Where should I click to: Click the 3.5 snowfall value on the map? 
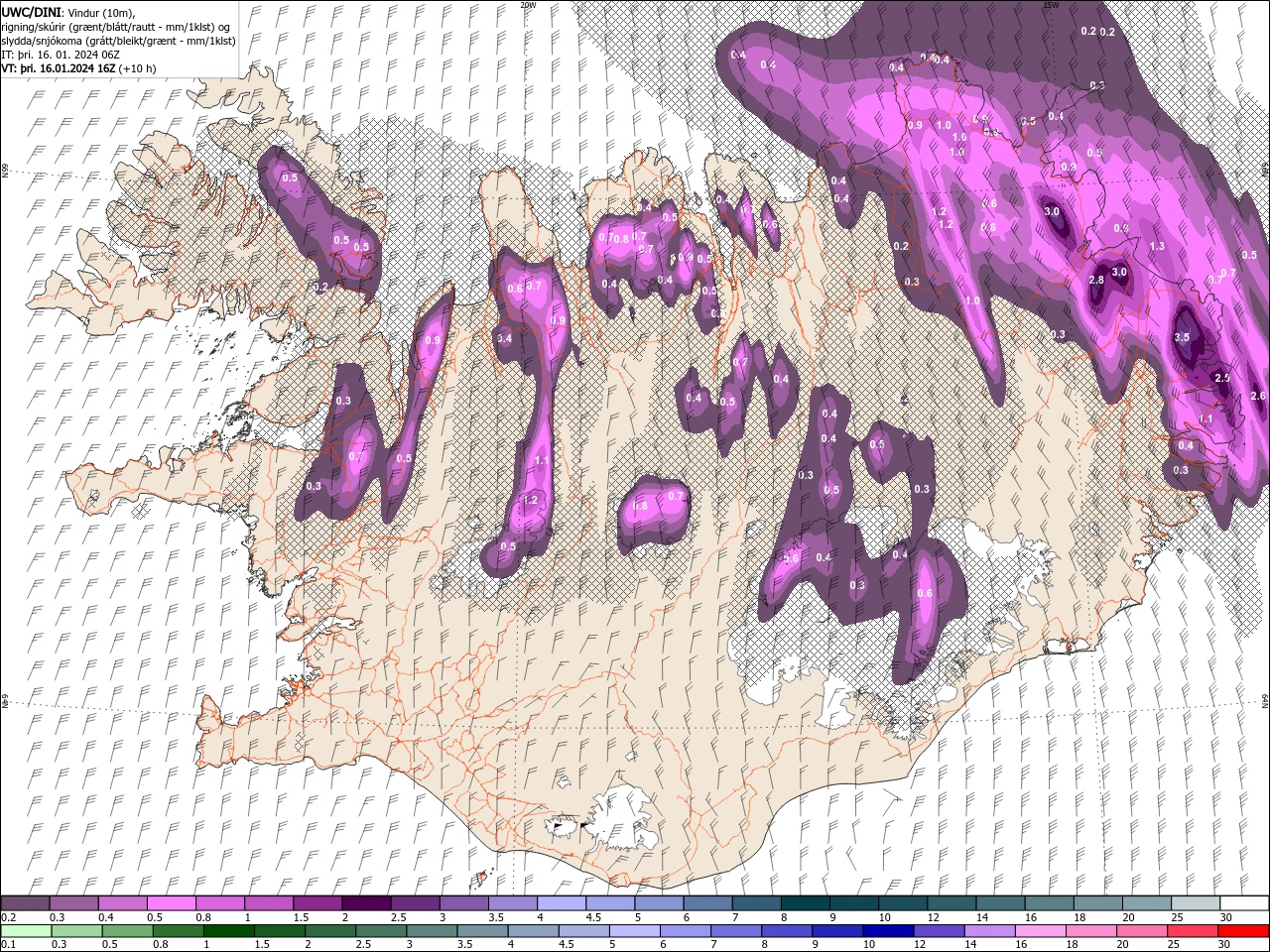coord(1182,338)
